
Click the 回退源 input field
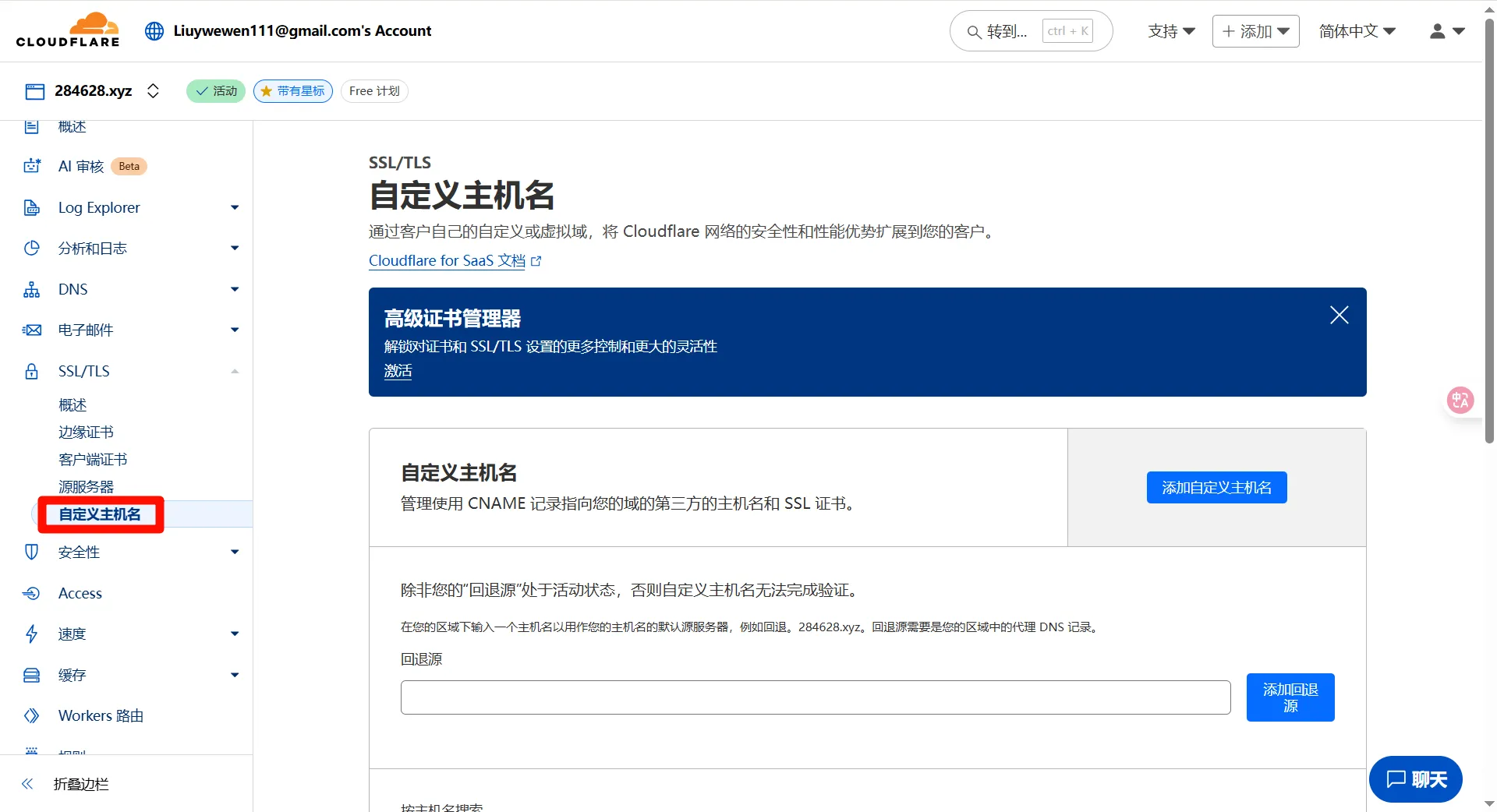pos(815,697)
